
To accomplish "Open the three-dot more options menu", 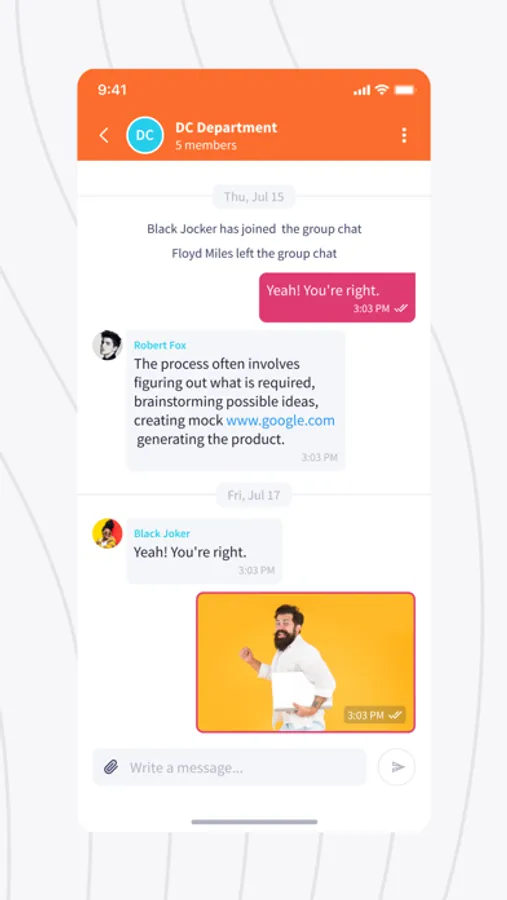I will pos(404,135).
